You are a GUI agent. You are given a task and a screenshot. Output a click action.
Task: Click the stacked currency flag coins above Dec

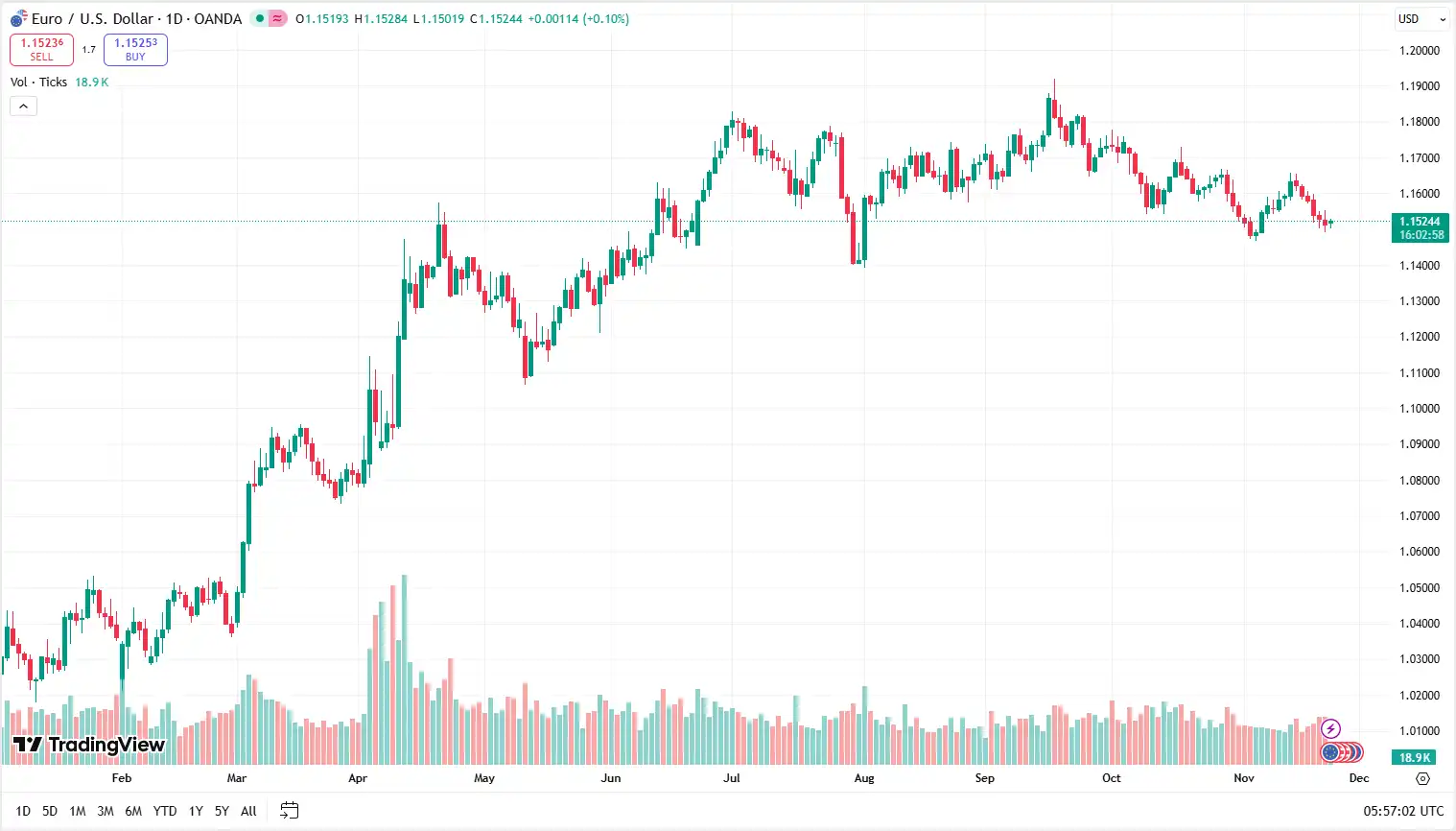tap(1342, 752)
